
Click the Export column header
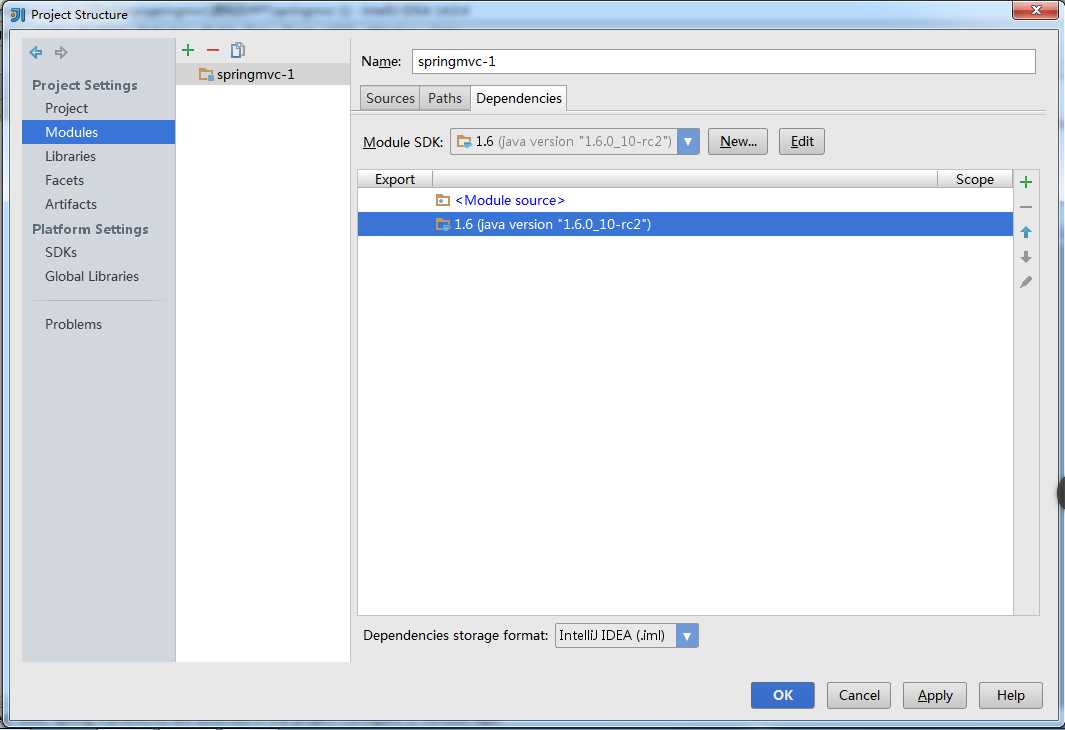(x=395, y=179)
